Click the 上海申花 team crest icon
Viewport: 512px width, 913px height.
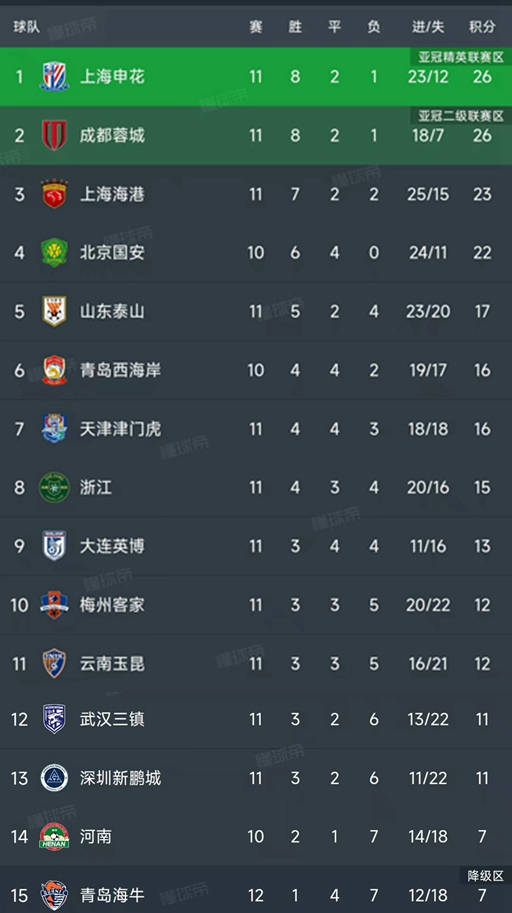point(54,76)
